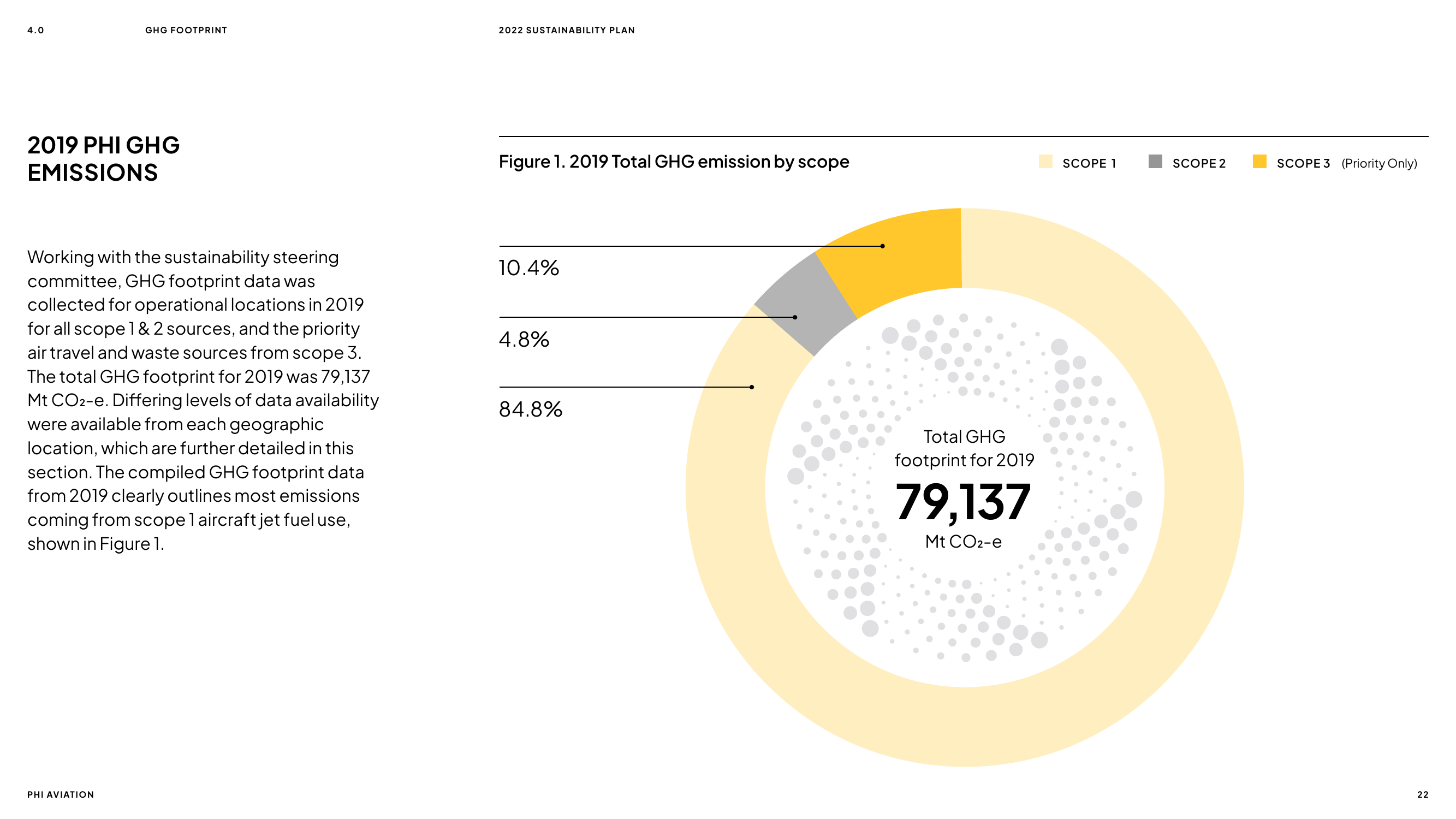1456x819 pixels.
Task: Click the '2022 SUSTAINABILITY PLAN' header text
Action: tap(566, 31)
